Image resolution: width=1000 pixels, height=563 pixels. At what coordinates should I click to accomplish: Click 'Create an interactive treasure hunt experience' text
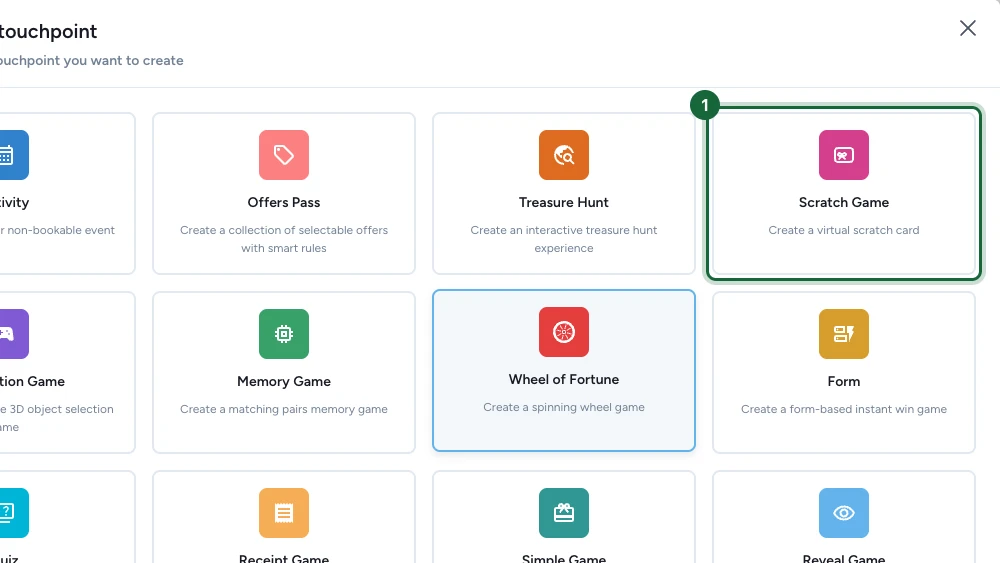pos(564,239)
